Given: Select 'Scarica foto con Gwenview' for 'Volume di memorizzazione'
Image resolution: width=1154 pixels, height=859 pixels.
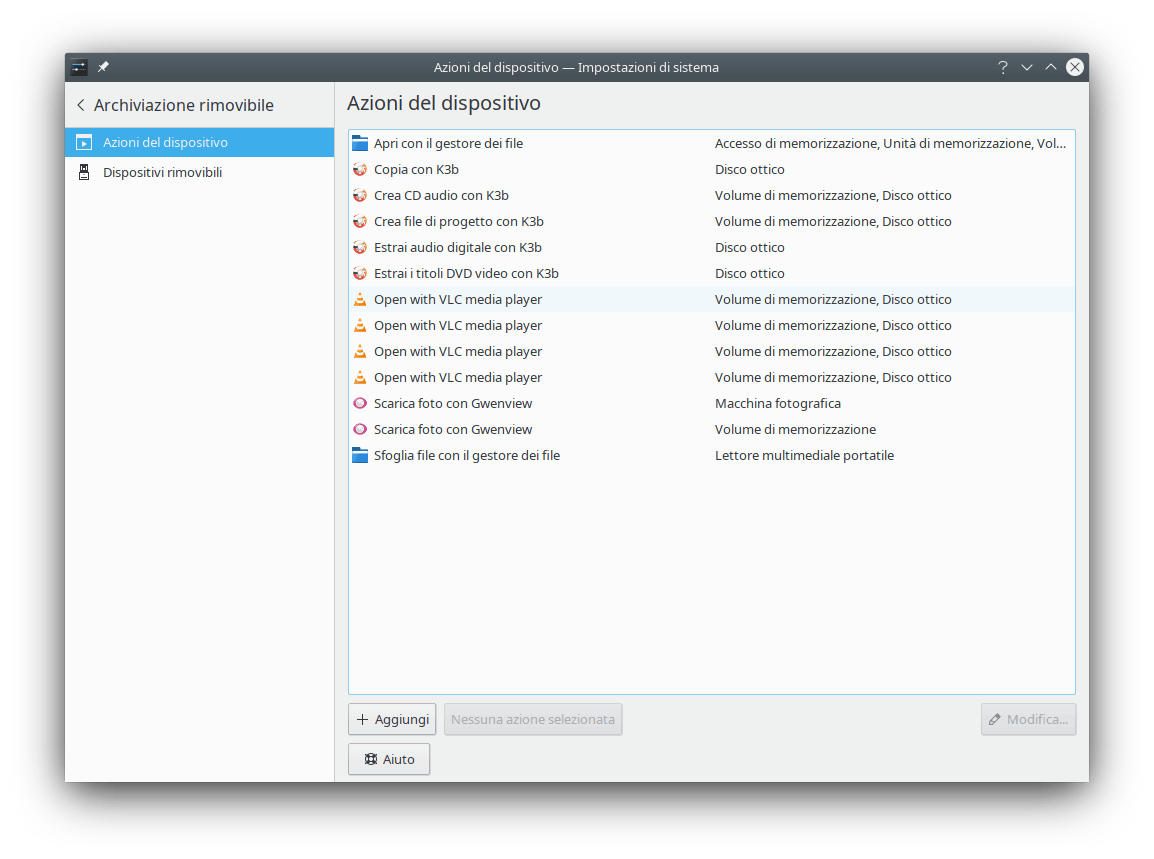Looking at the screenshot, I should coord(453,430).
